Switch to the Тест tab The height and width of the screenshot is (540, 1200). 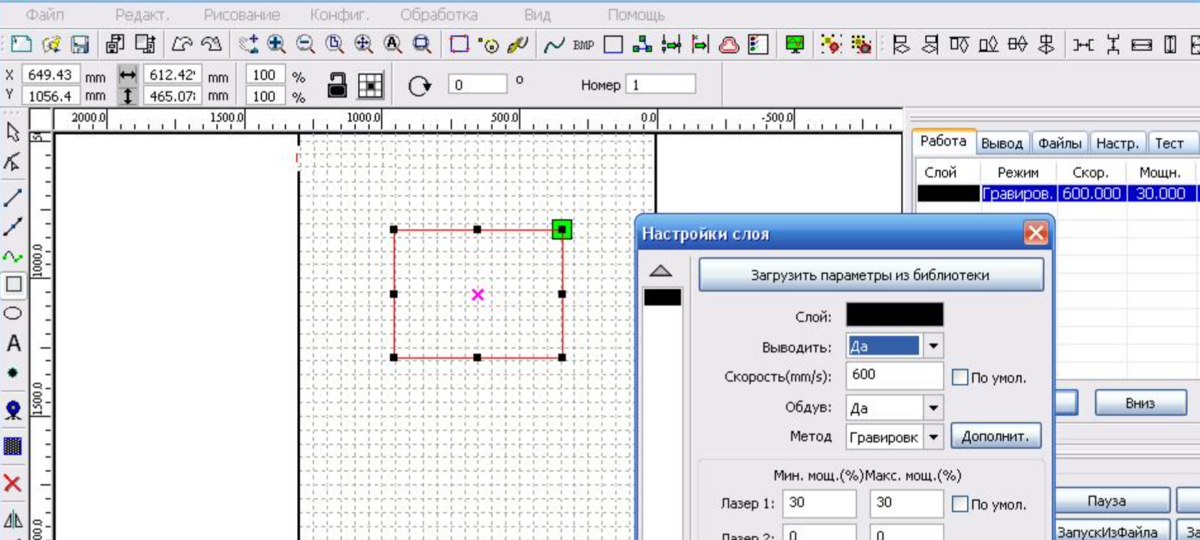pos(1169,143)
